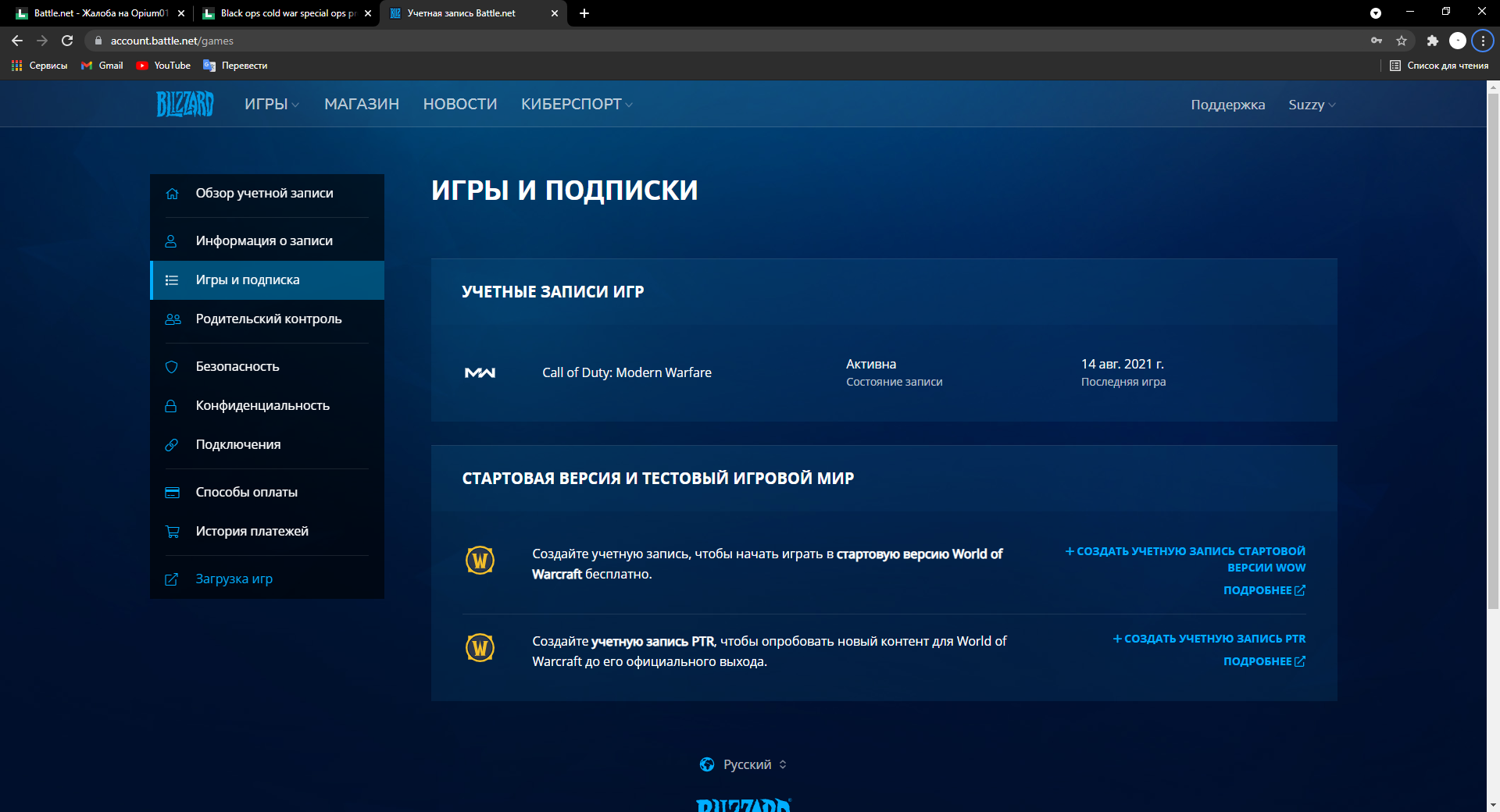Select История платежей in sidebar
1500x812 pixels.
point(267,532)
